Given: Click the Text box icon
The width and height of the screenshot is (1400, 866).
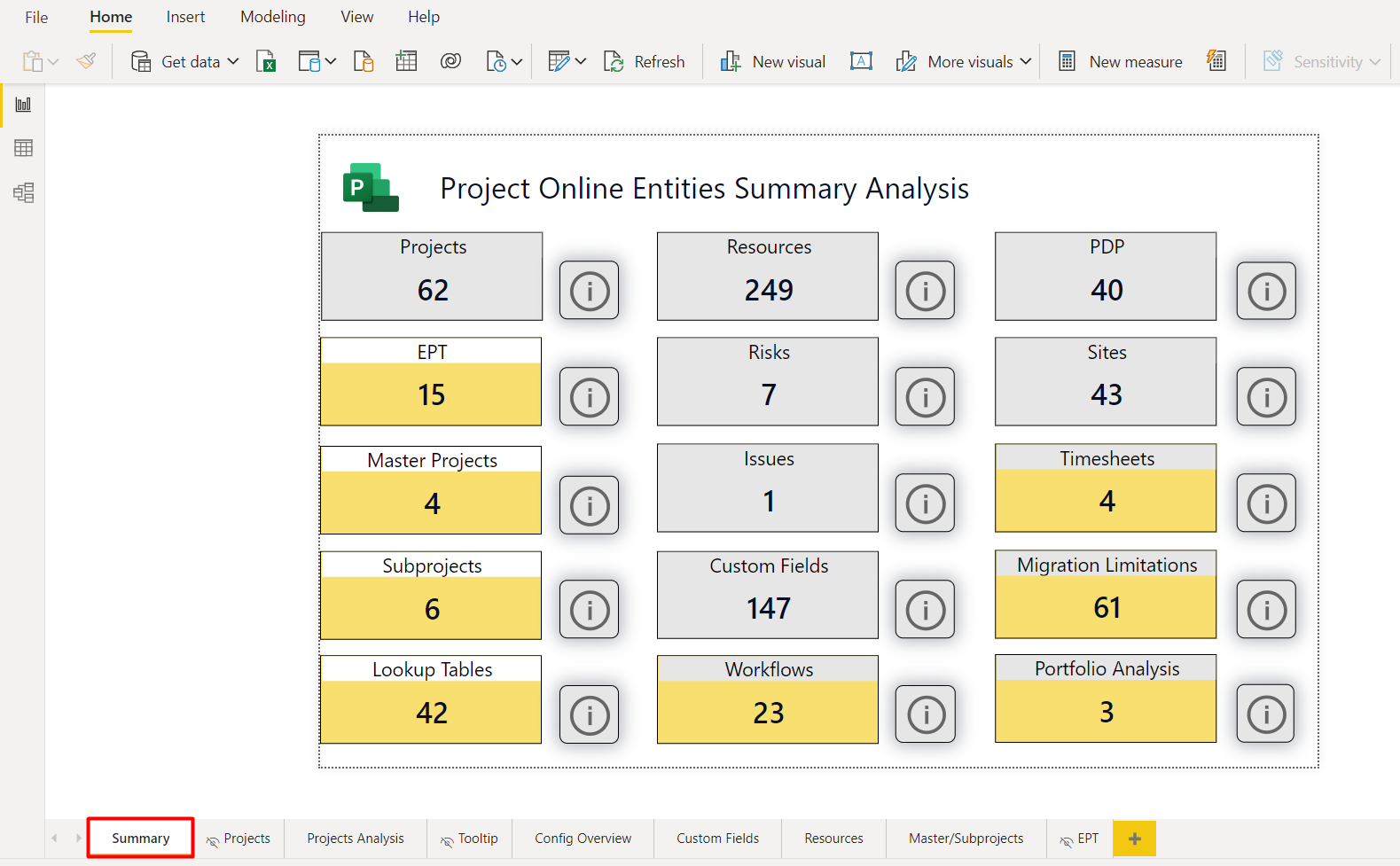Looking at the screenshot, I should [x=861, y=61].
